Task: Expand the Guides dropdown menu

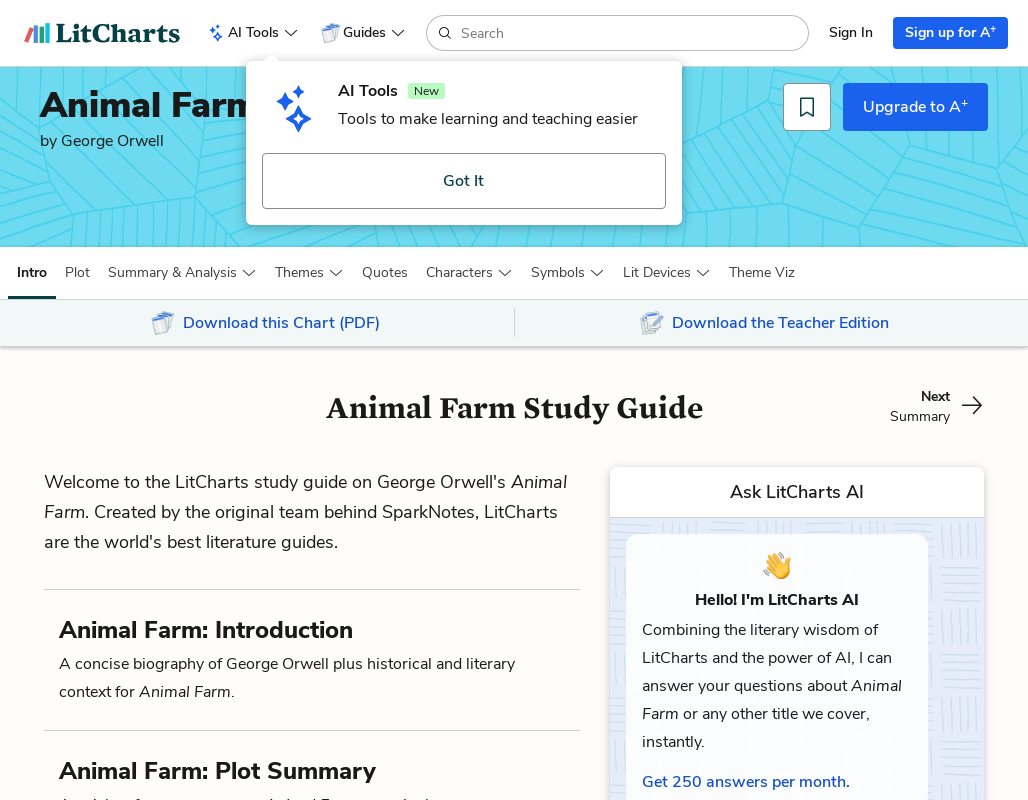Action: pyautogui.click(x=364, y=33)
